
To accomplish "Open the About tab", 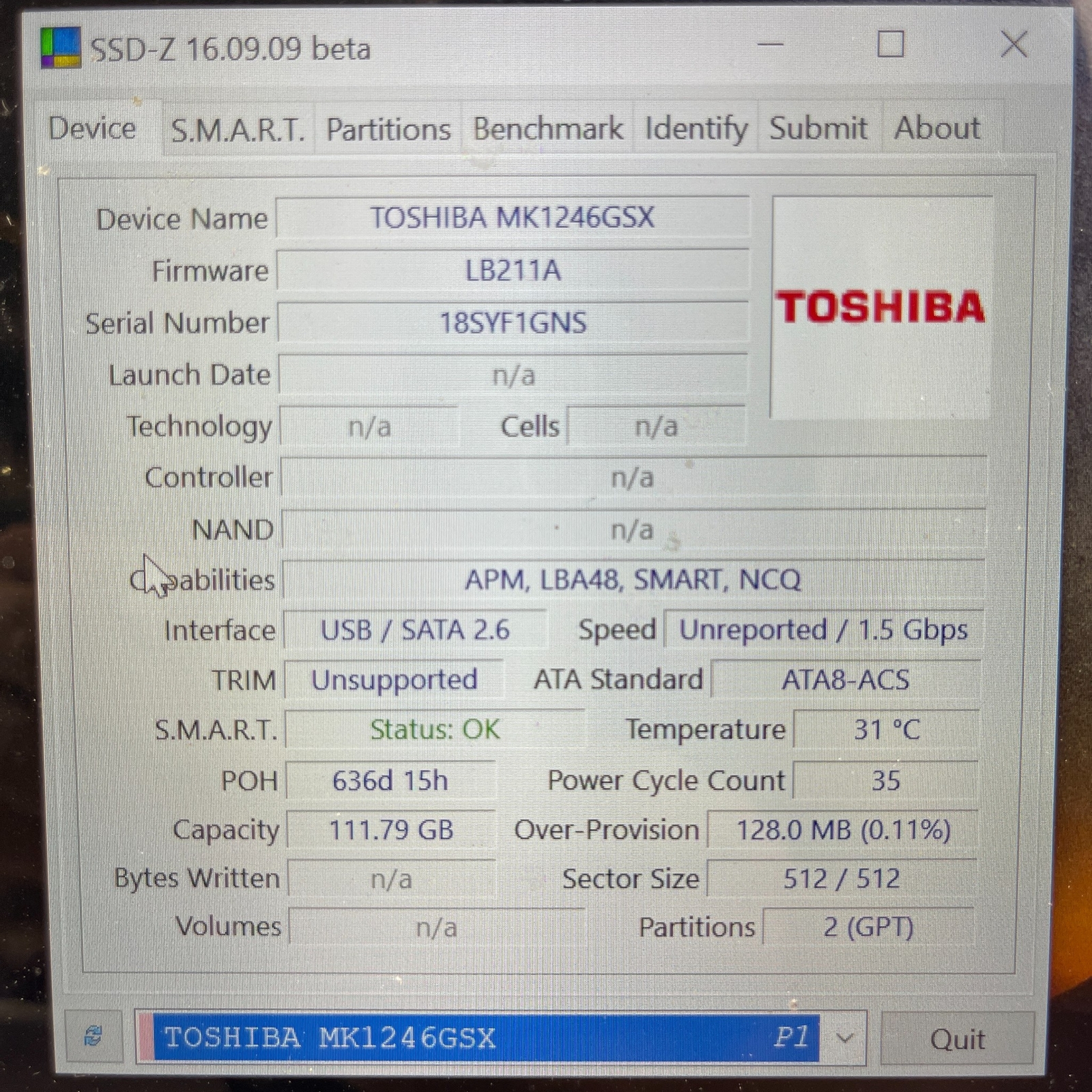I will [x=937, y=128].
